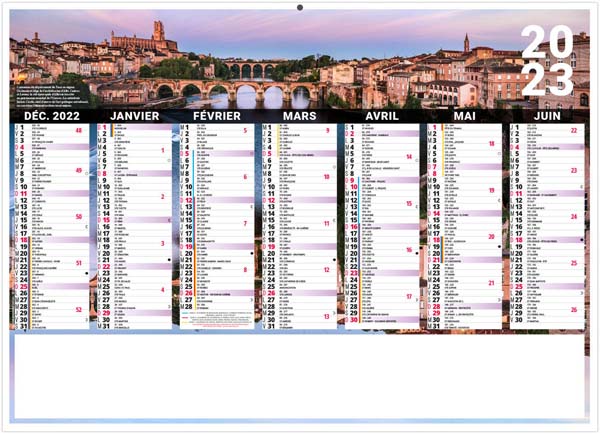This screenshot has width=600, height=434.
Task: Select week number 17 in Avril
Action: (409, 297)
